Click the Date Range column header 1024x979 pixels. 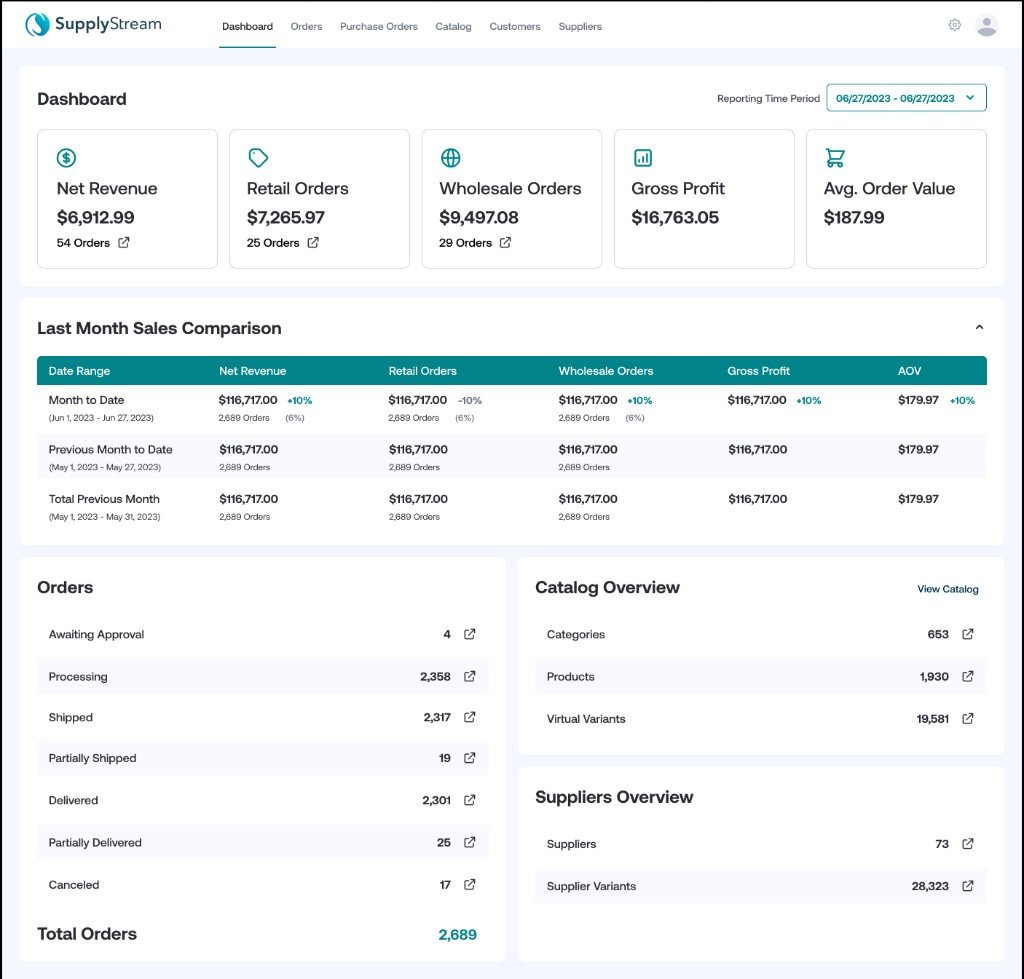[79, 371]
